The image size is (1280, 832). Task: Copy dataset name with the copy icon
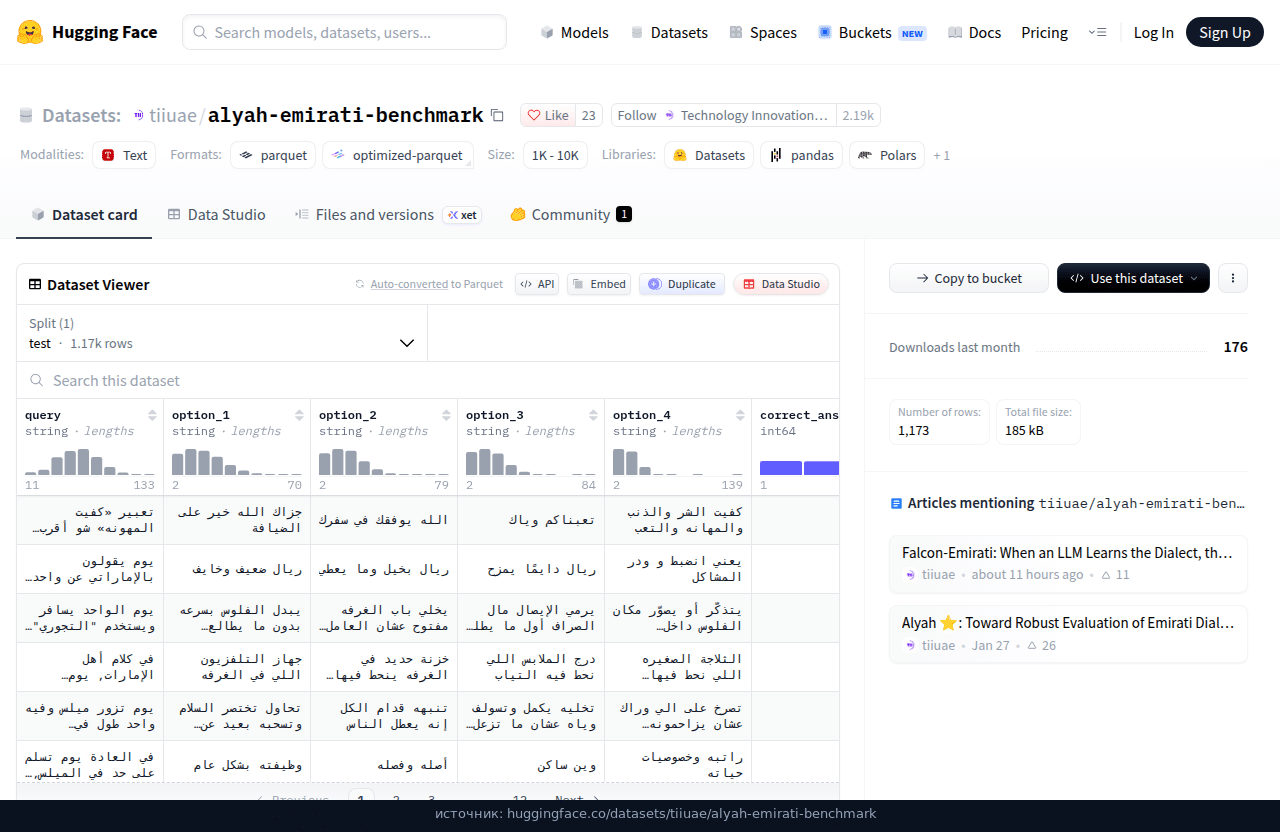(x=497, y=116)
